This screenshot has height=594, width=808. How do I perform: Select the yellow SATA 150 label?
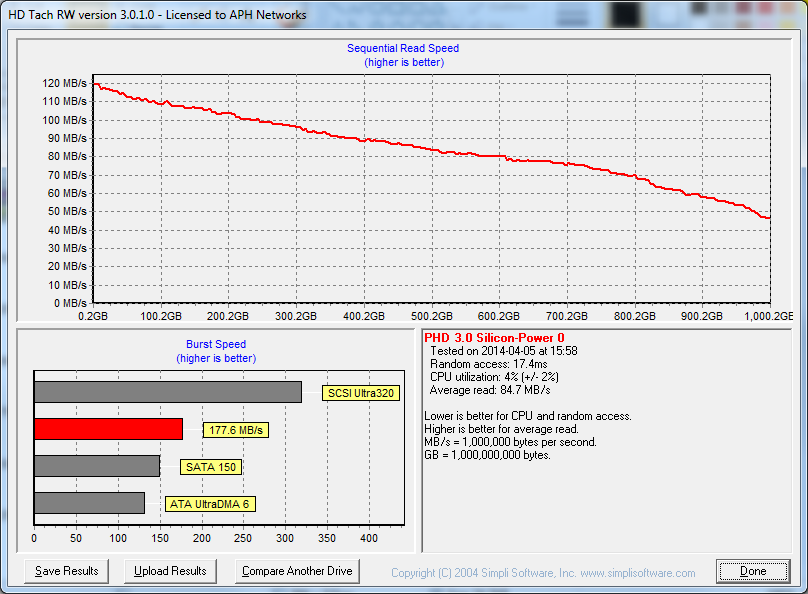[x=212, y=467]
